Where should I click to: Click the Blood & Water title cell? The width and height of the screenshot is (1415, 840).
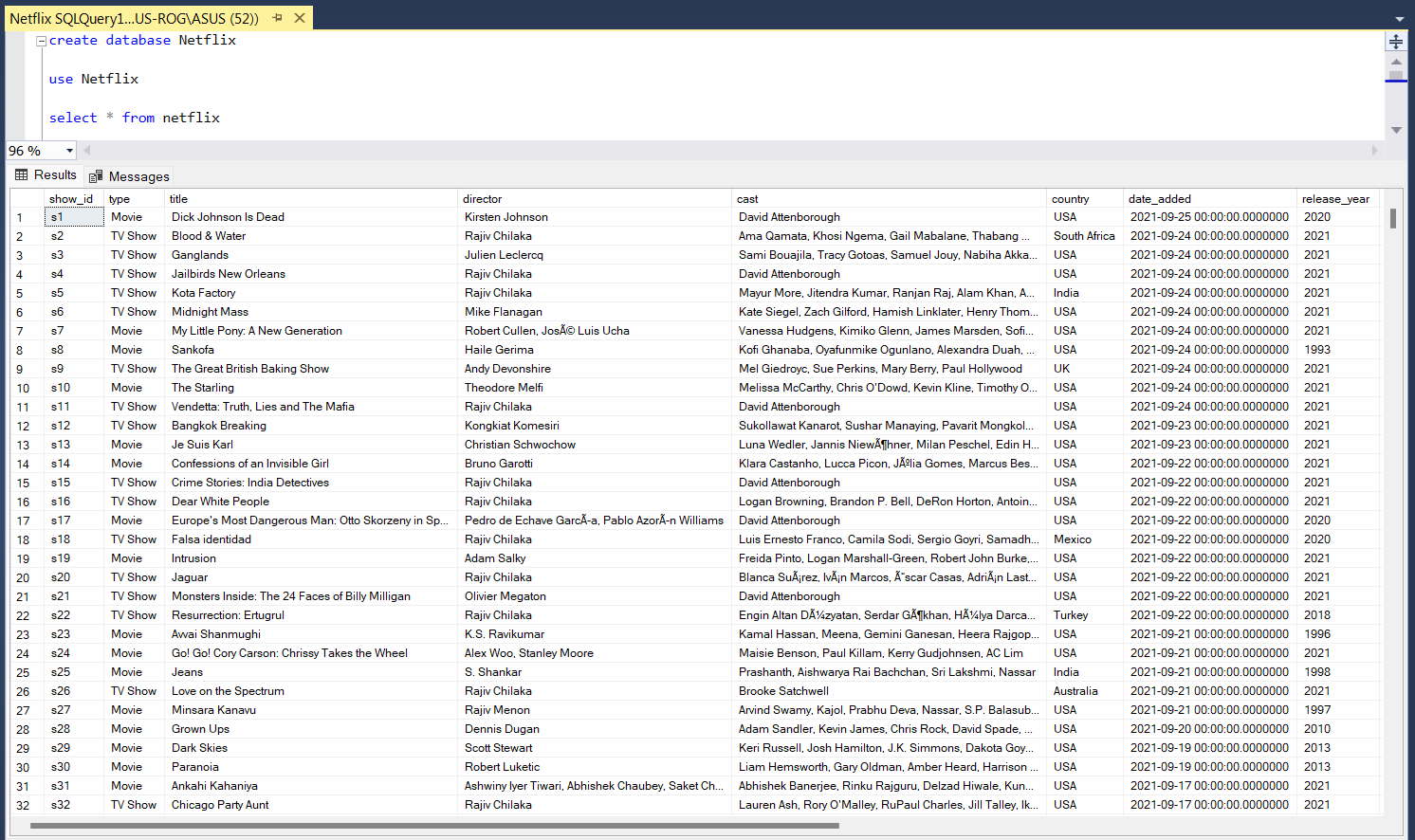click(311, 236)
